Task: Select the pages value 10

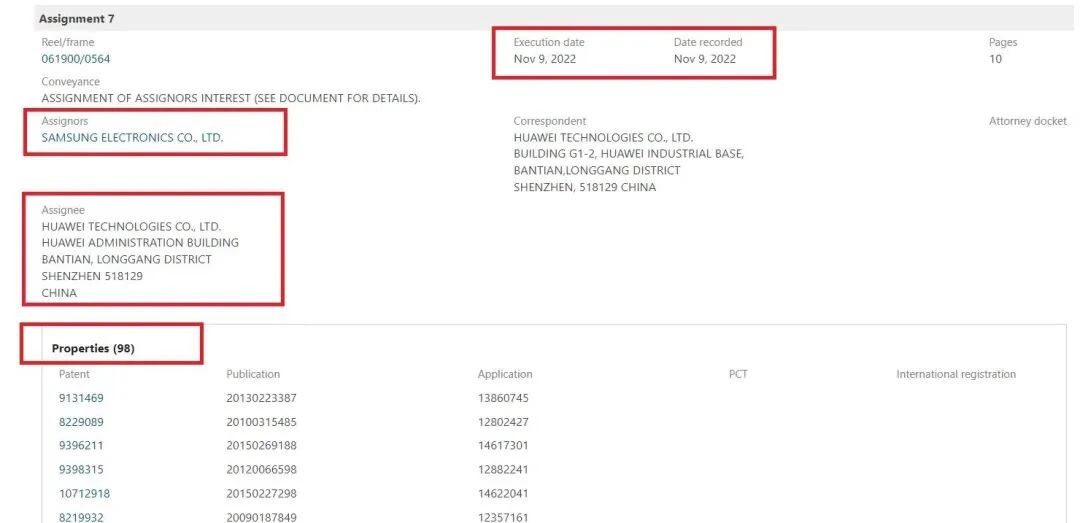Action: tap(995, 59)
